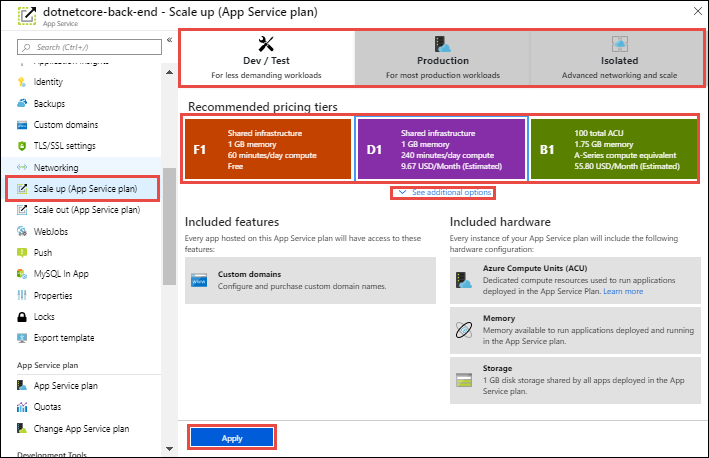Select the Dev / Test tab

coord(266,58)
